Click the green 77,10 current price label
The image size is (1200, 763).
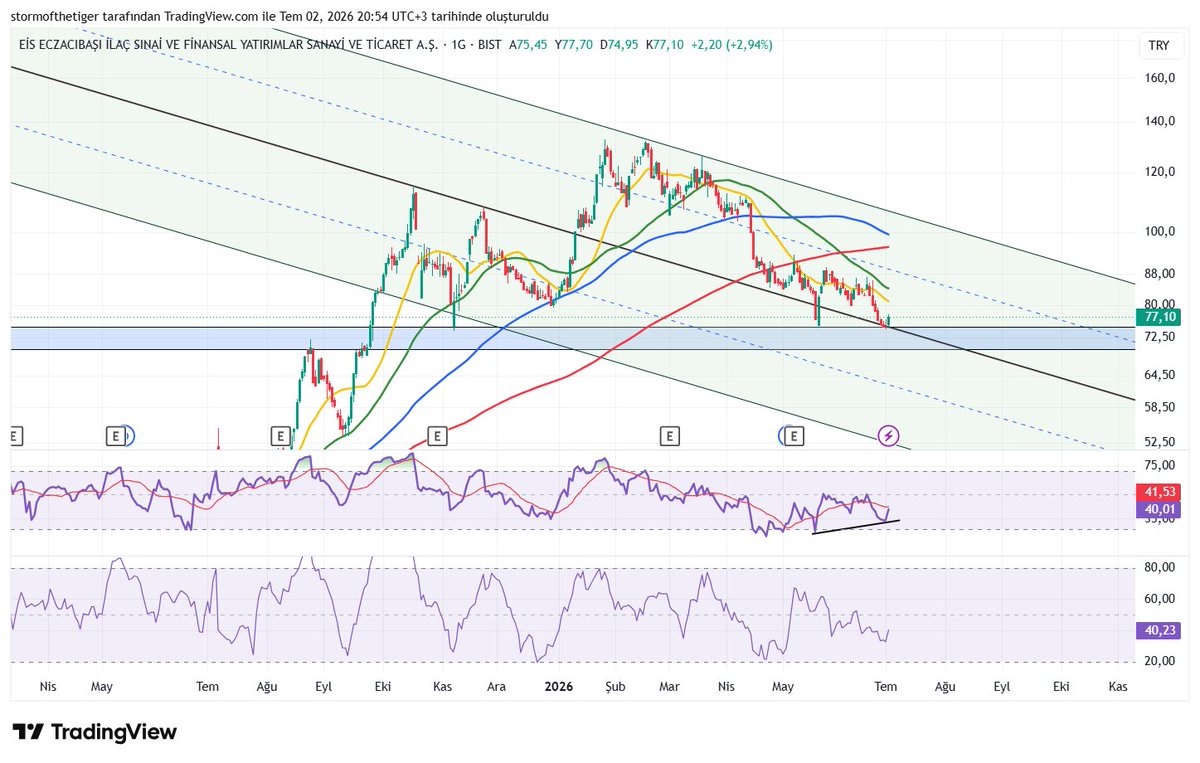coord(1158,317)
